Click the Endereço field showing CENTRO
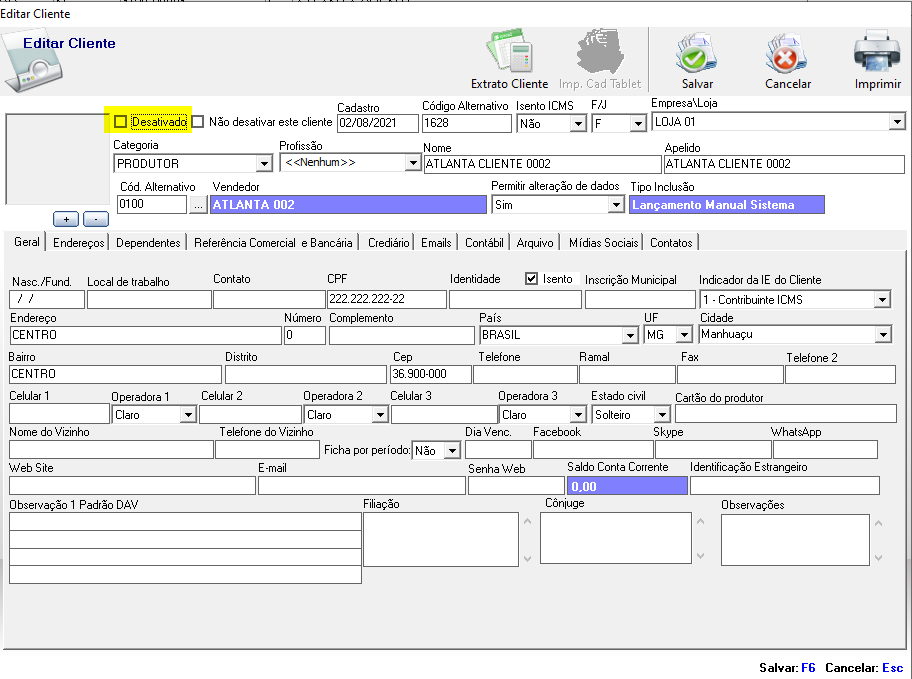 coord(145,335)
